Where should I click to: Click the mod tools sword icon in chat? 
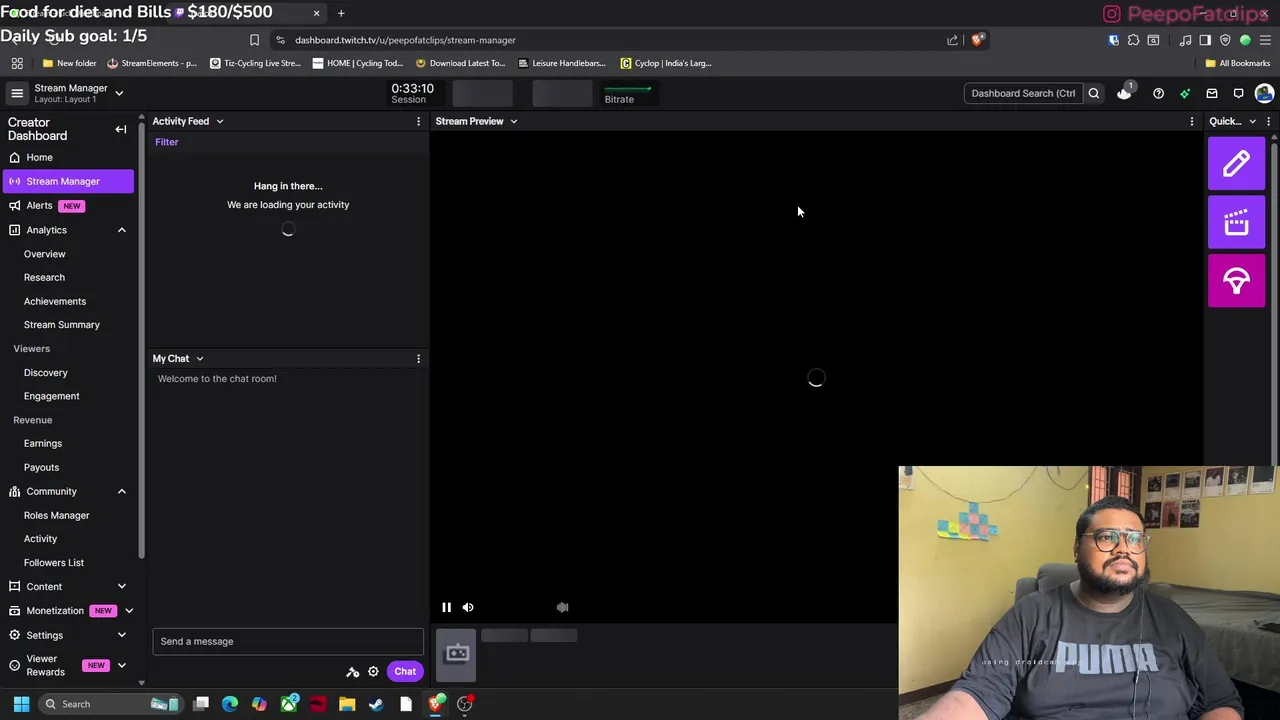click(x=352, y=672)
